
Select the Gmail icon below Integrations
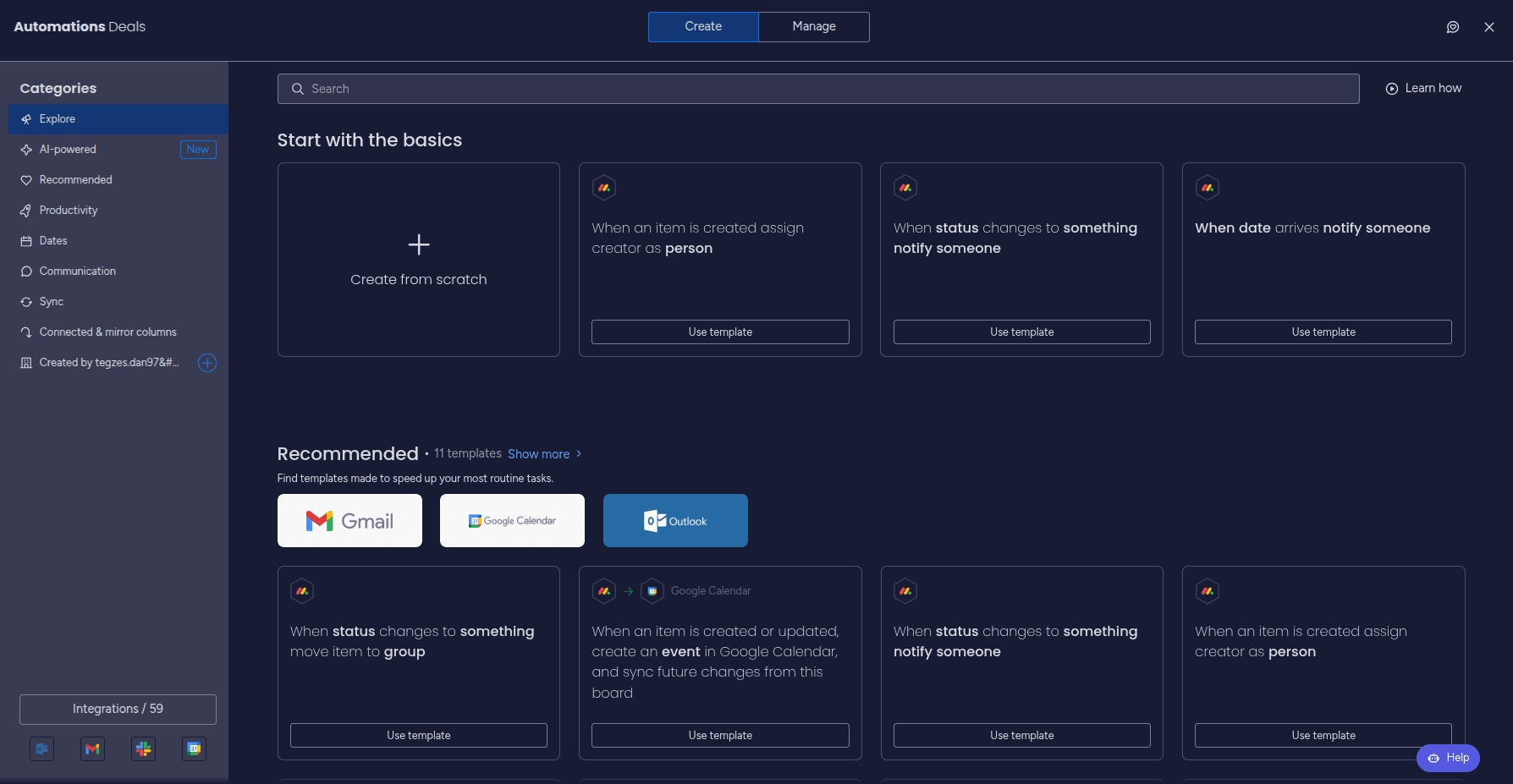coord(92,748)
